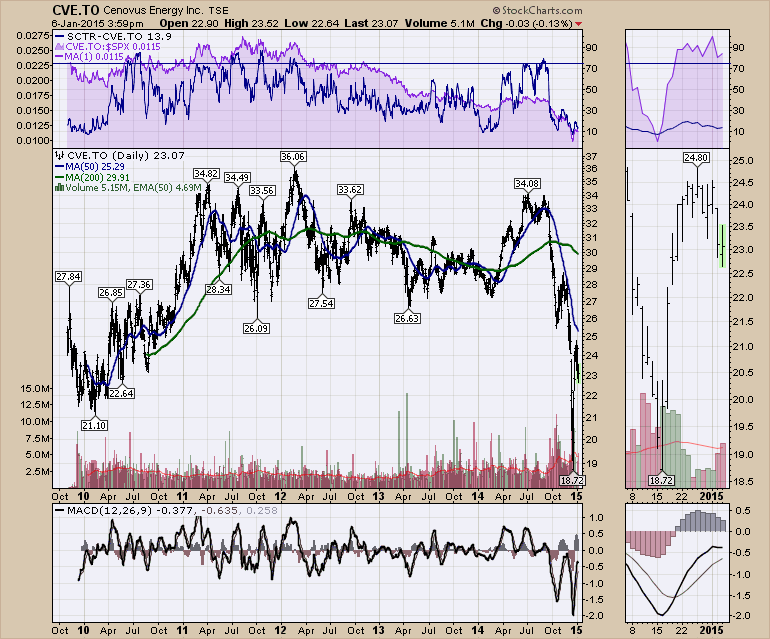Click the 26.09 low price label
This screenshot has height=639, width=770.
tap(256, 329)
